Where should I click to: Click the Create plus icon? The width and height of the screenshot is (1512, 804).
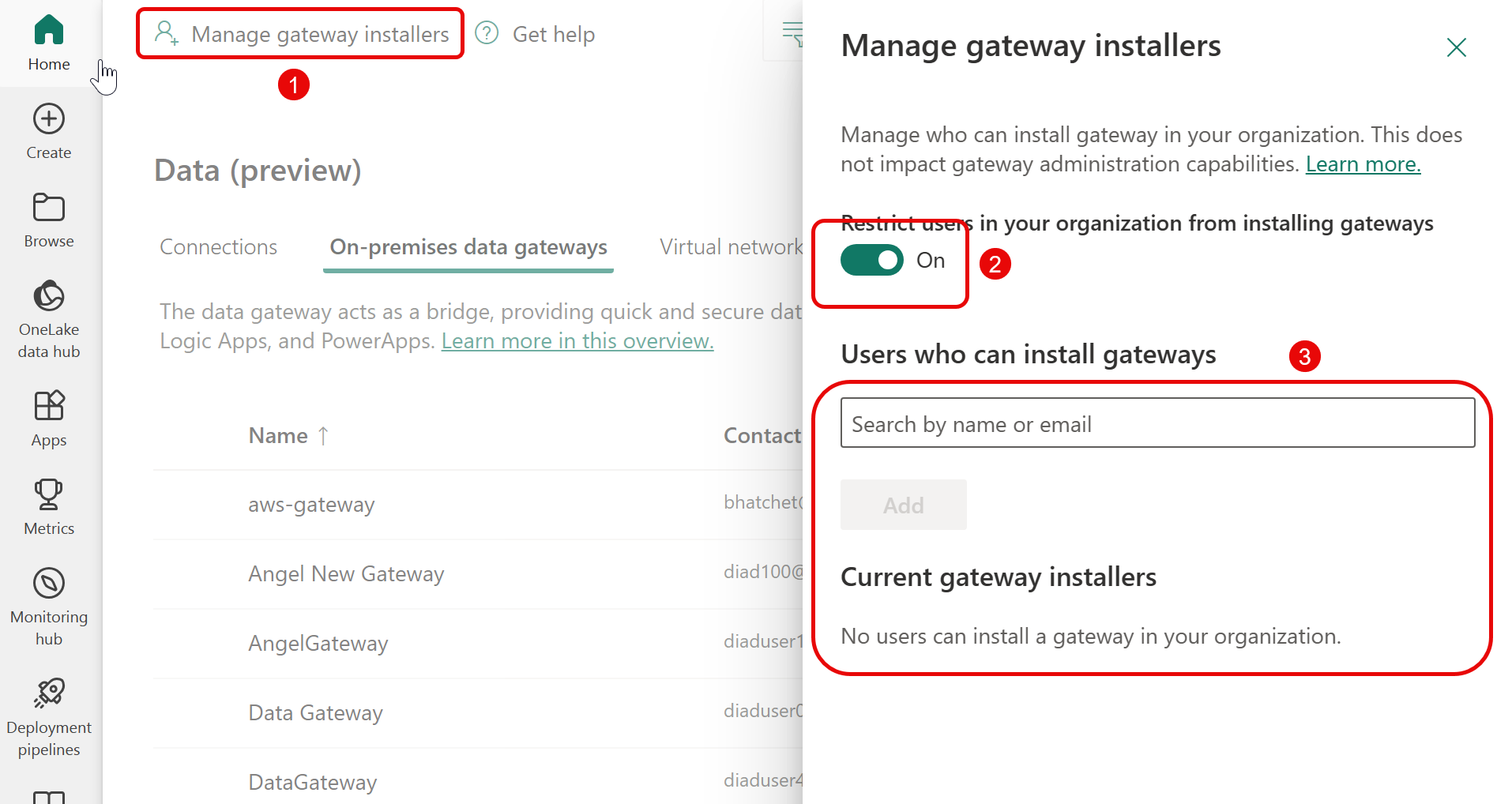tap(49, 119)
